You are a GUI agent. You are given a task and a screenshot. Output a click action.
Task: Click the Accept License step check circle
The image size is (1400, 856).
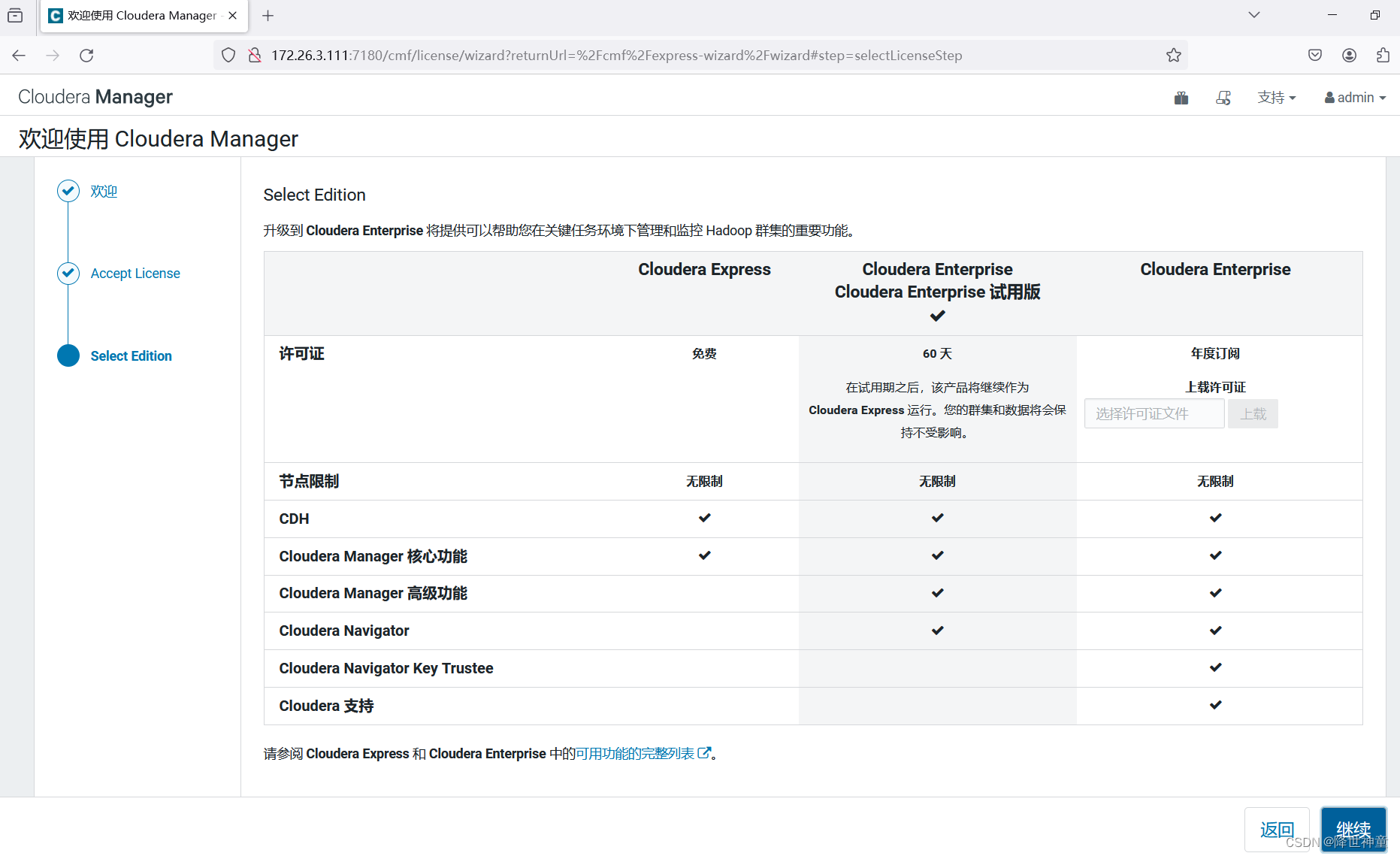coord(68,273)
